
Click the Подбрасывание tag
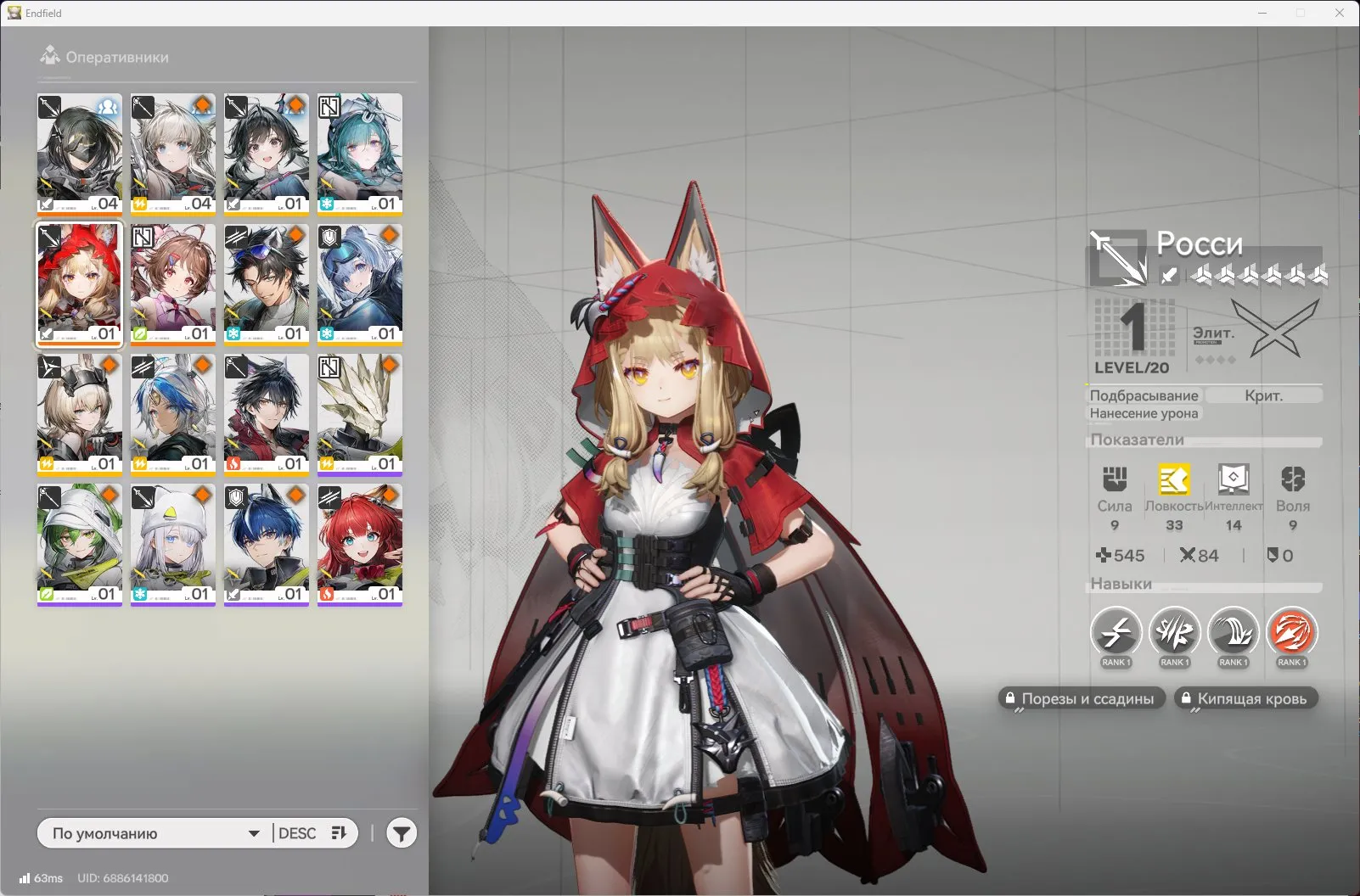point(1144,395)
